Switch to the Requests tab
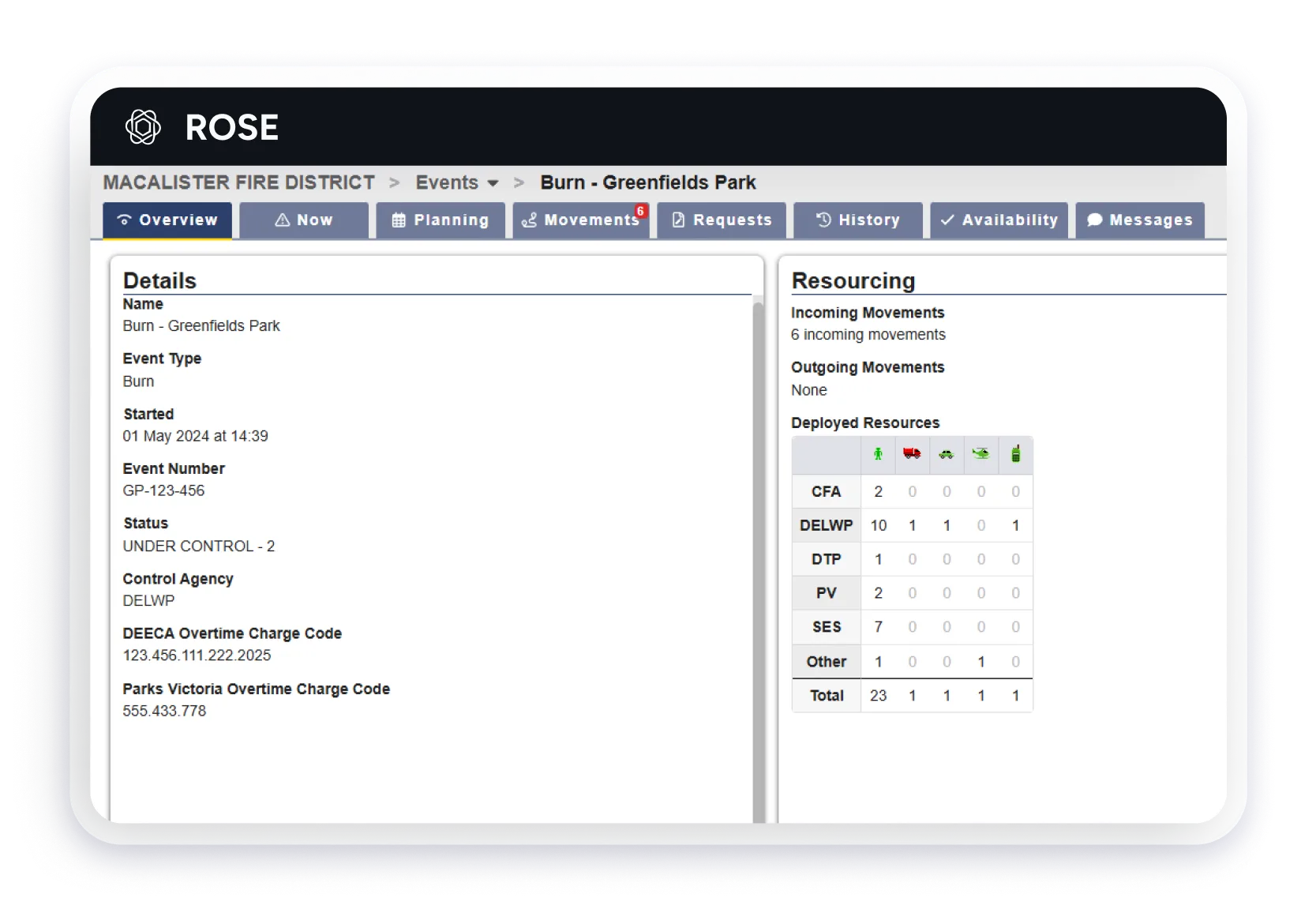 tap(721, 220)
